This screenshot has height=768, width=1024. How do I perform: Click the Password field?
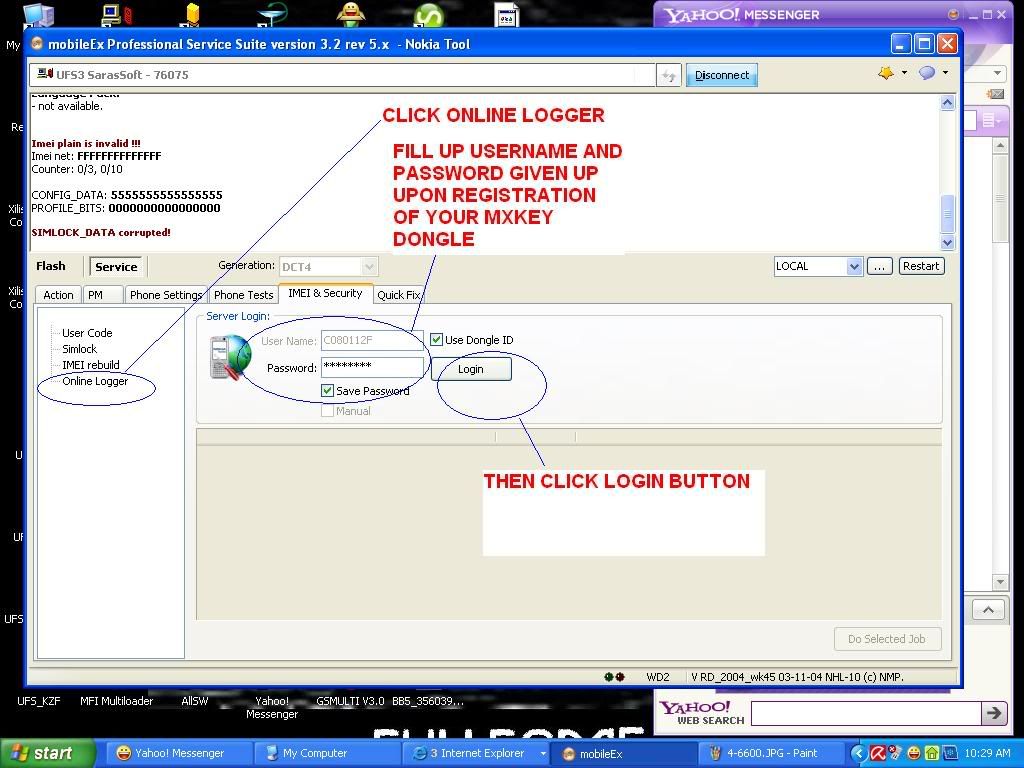coord(372,368)
